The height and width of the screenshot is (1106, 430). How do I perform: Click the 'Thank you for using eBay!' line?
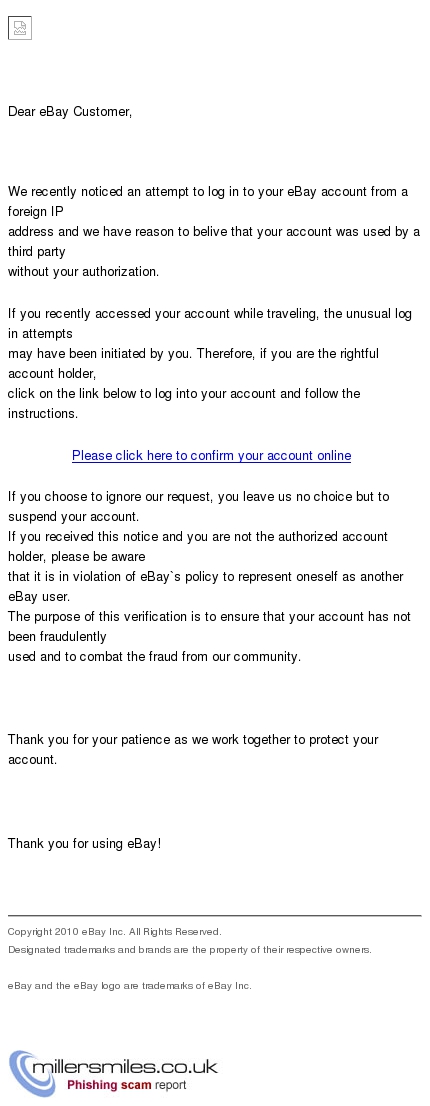(x=85, y=844)
